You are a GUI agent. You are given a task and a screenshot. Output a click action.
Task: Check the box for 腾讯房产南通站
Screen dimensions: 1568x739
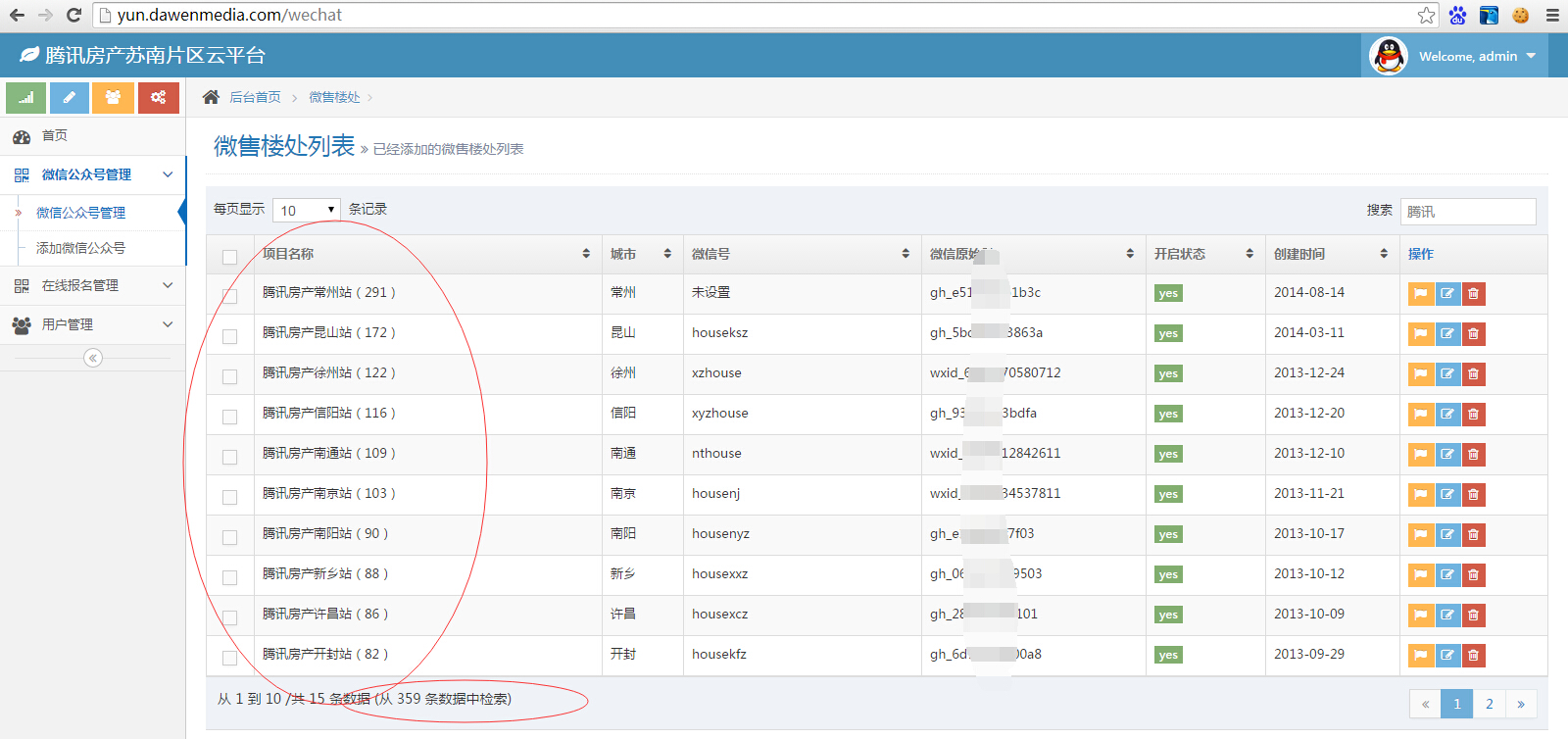[x=229, y=457]
